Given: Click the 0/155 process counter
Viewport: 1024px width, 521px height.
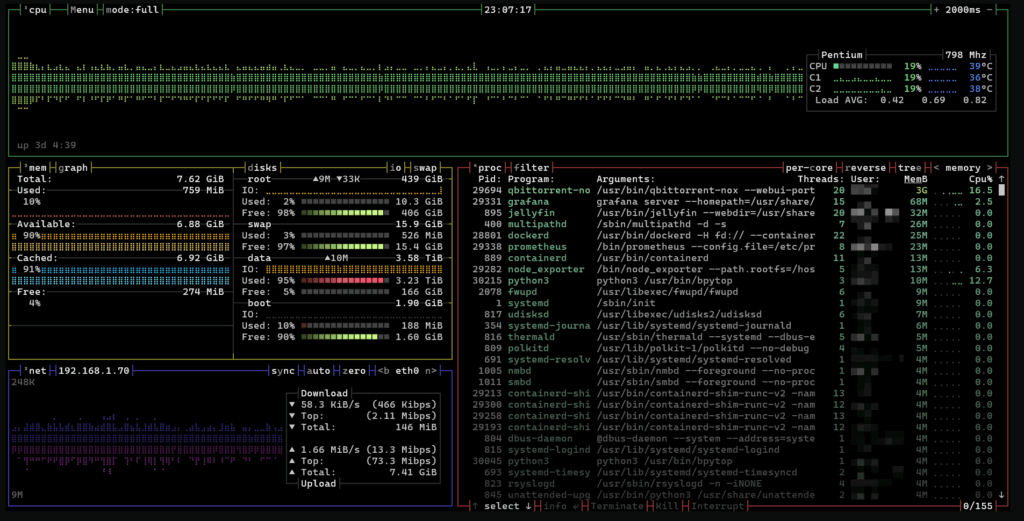Looking at the screenshot, I should (978, 506).
